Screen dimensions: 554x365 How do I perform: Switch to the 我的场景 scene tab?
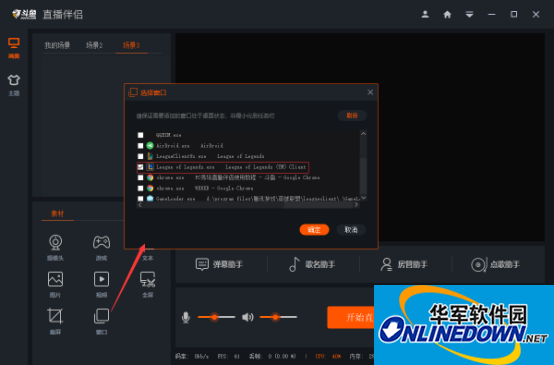pyautogui.click(x=57, y=45)
